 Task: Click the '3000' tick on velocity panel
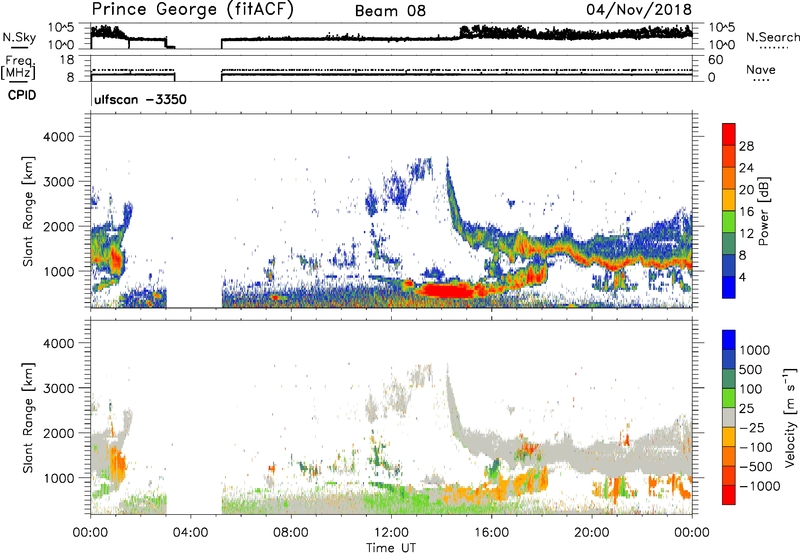58,388
